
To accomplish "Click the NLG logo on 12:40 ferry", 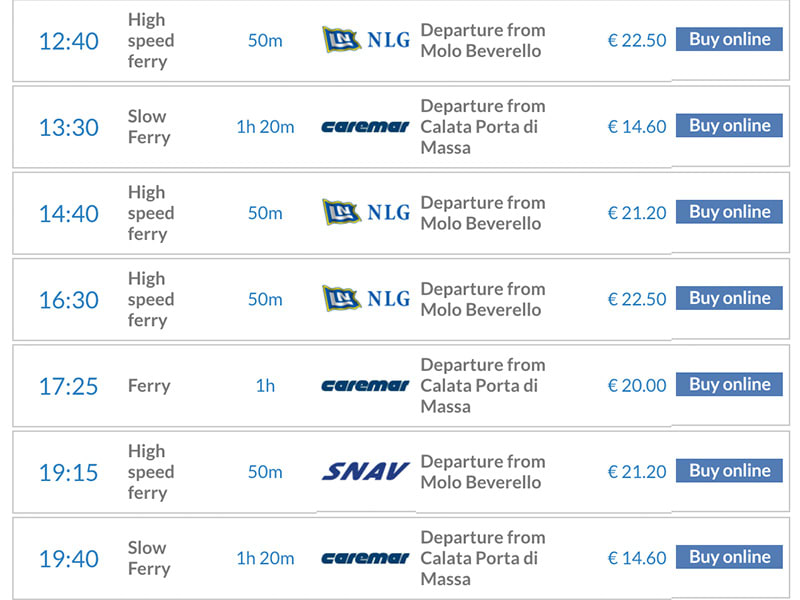I will (366, 40).
